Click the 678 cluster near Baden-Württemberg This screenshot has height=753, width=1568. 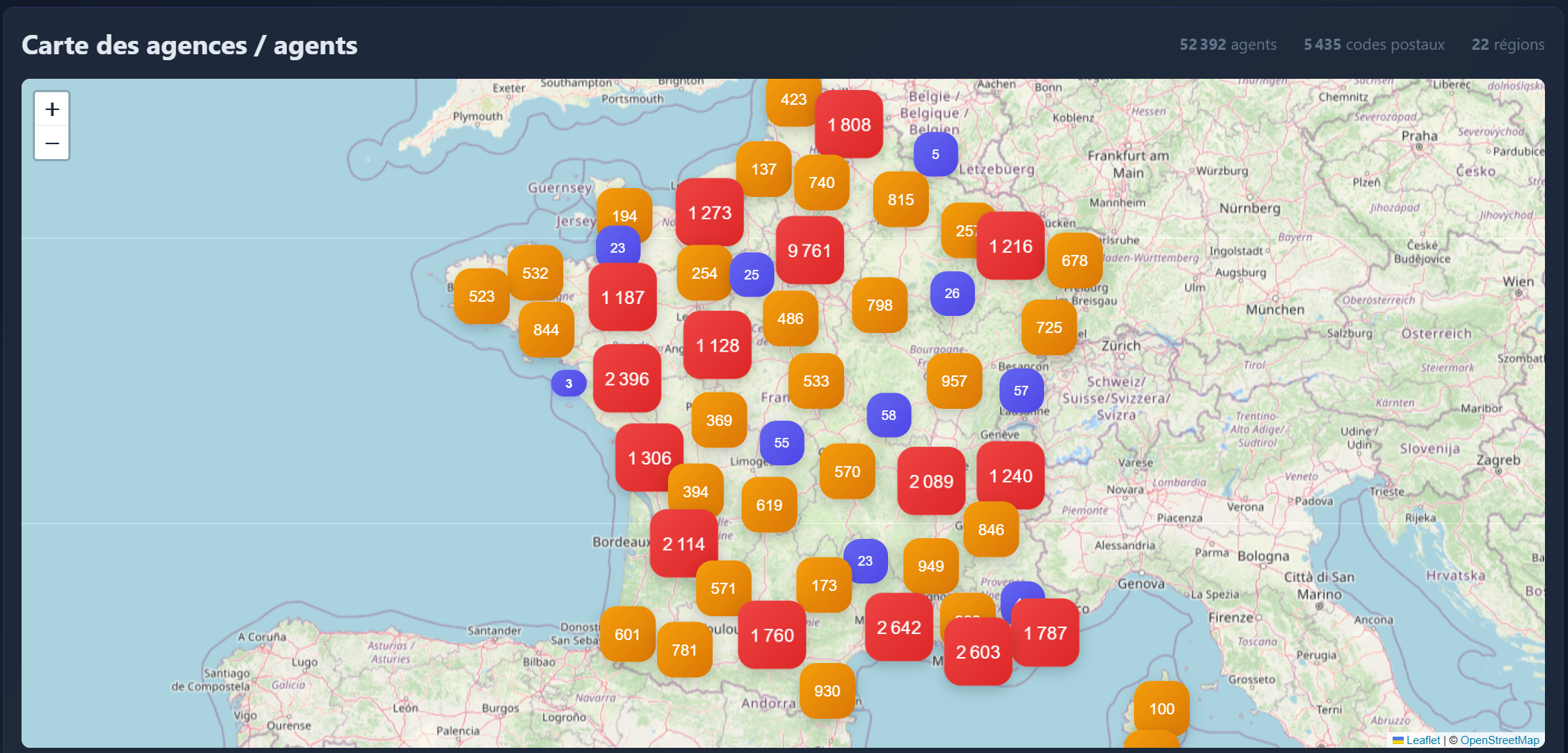[1075, 260]
